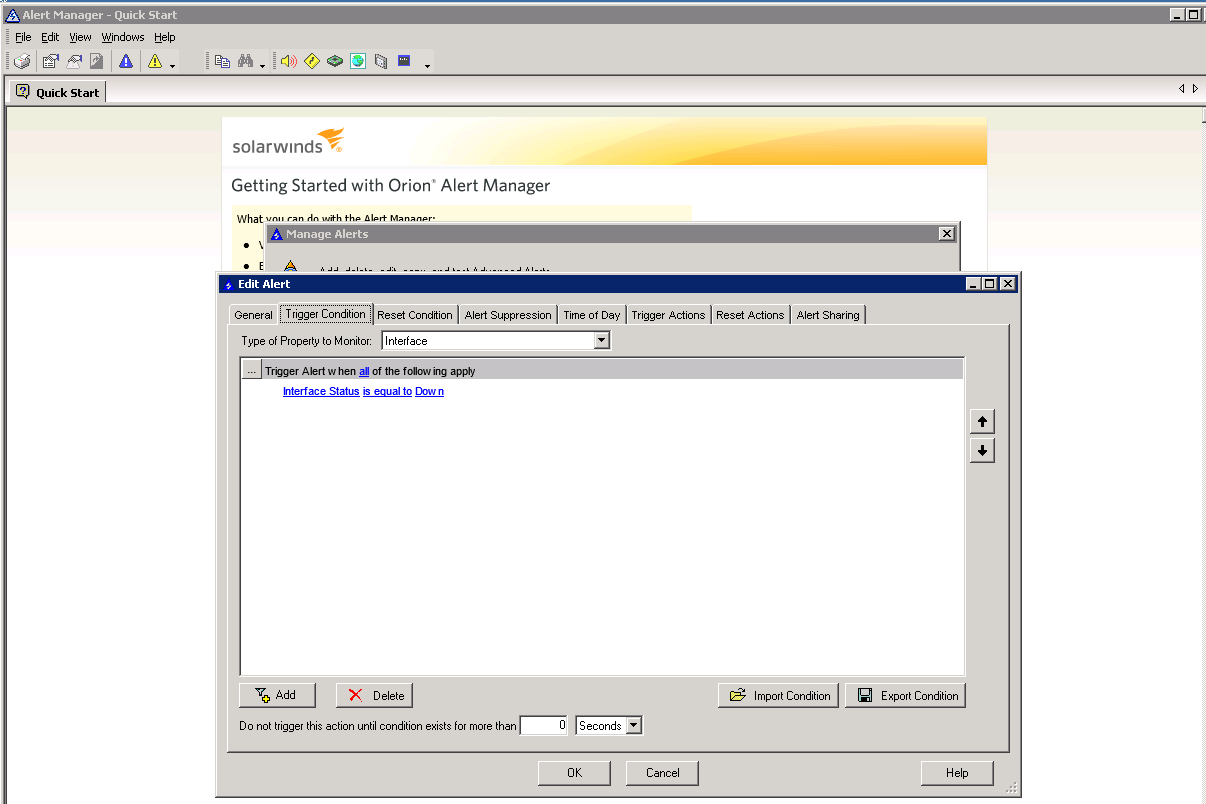This screenshot has width=1206, height=804.
Task: Click the condition delay seconds input field
Action: [545, 725]
